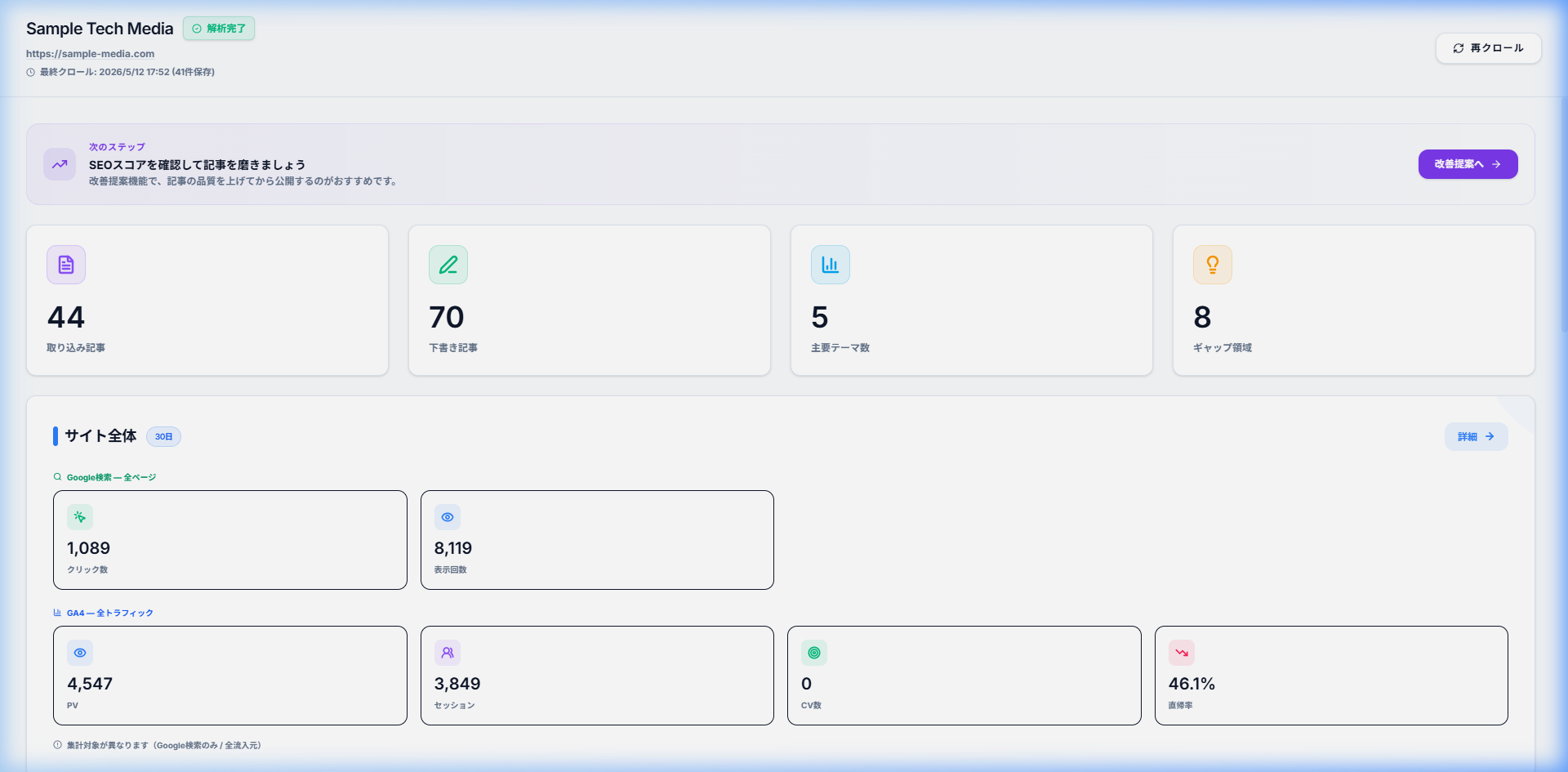Click the 集計対象が異なります note

pyautogui.click(x=163, y=745)
